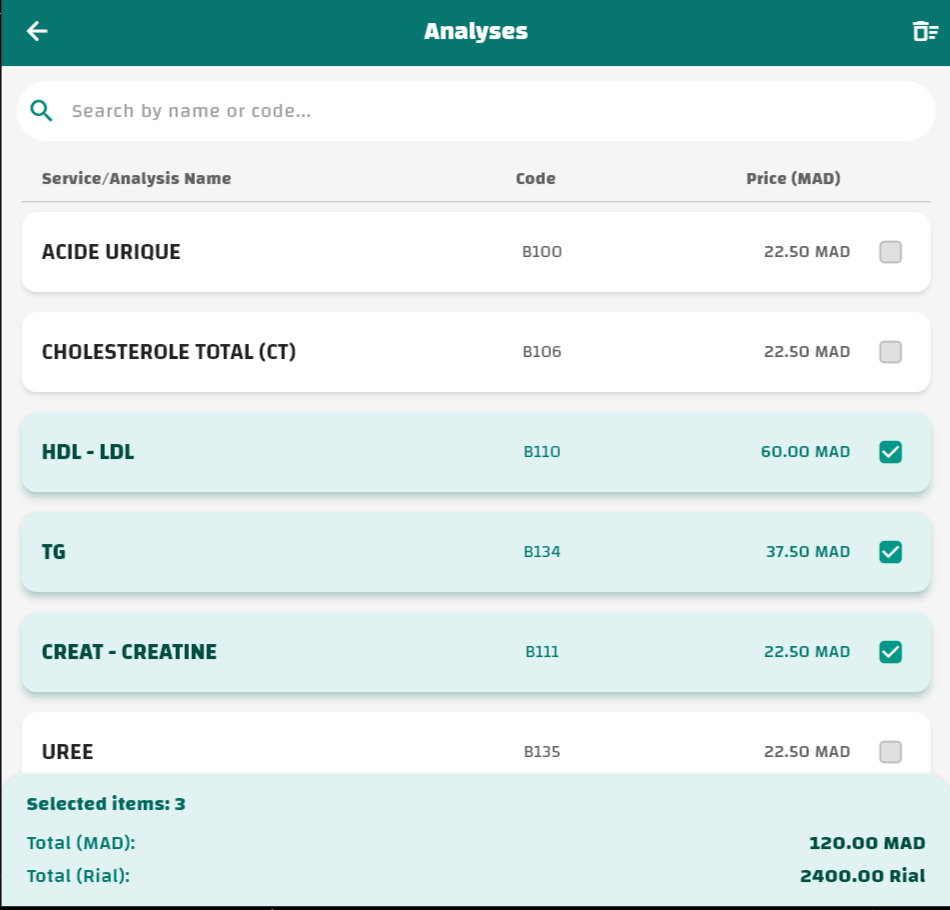Viewport: 950px width, 910px height.
Task: Click the HDL - LDL row name
Action: (x=88, y=452)
